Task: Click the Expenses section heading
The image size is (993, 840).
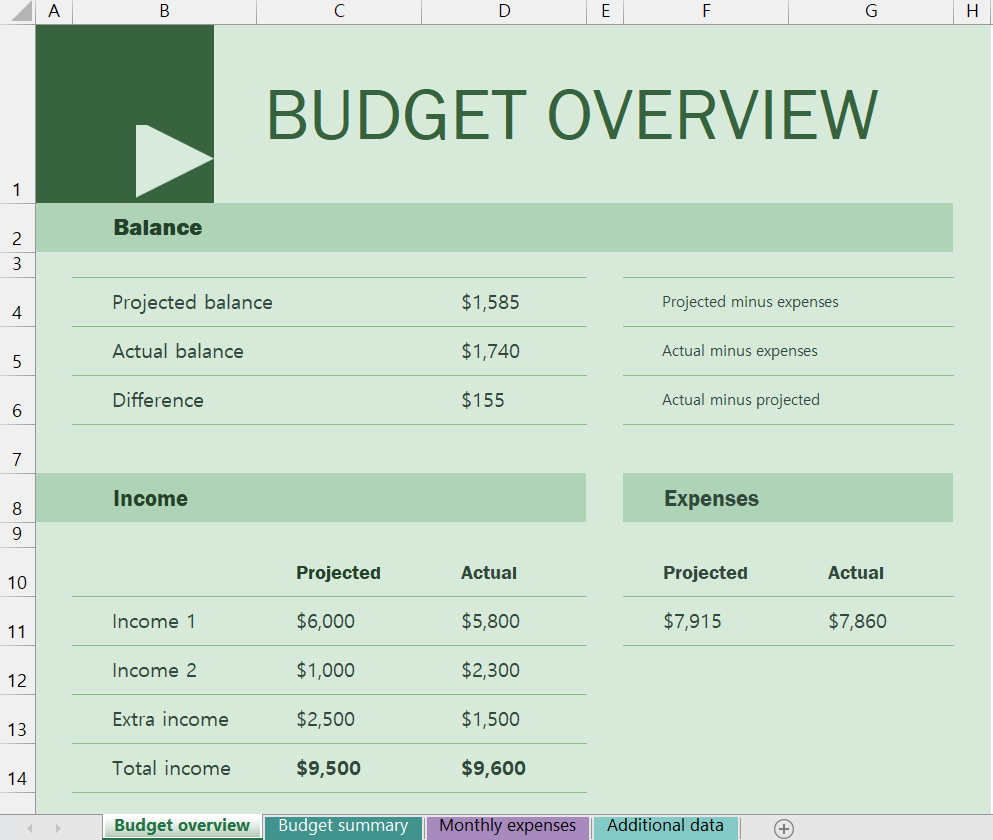Action: tap(698, 498)
